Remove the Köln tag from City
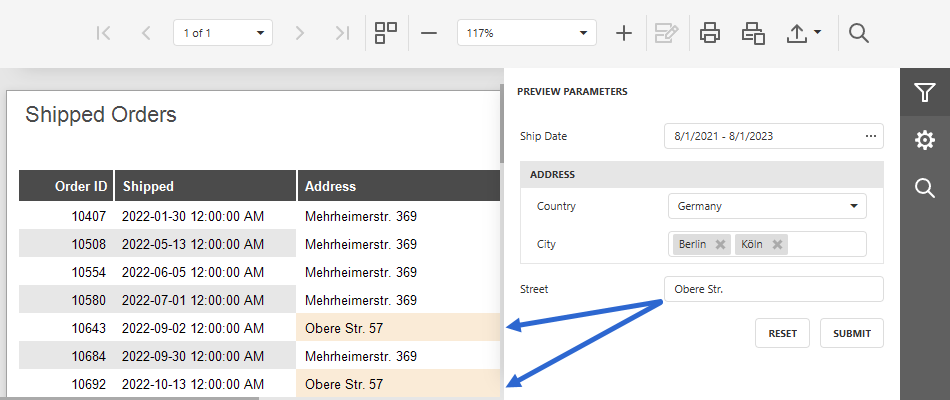950x400 pixels. tap(777, 244)
